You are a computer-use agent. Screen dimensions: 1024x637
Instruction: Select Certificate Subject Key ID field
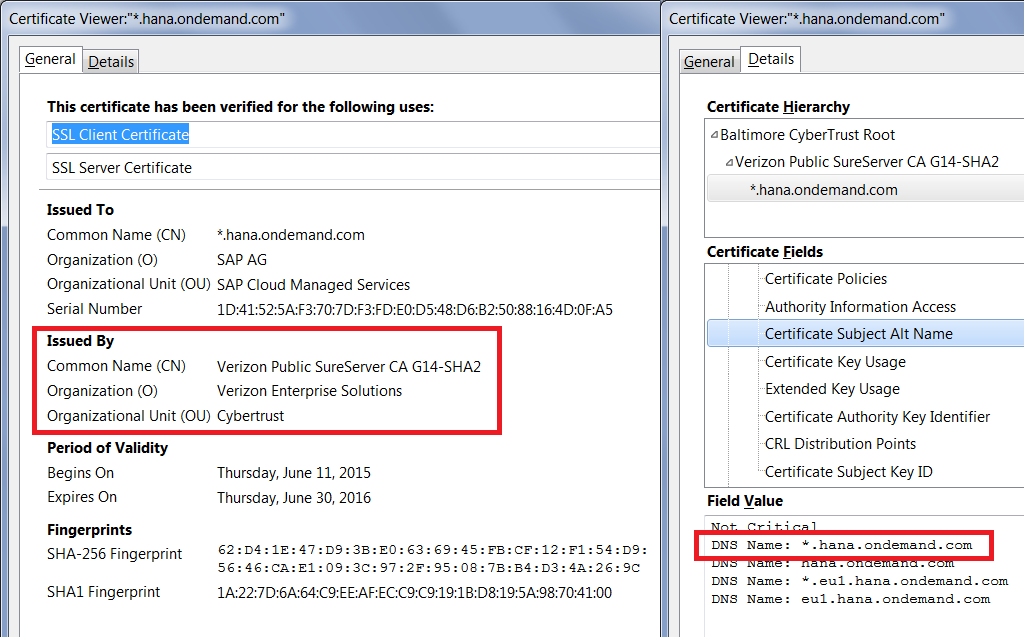pos(848,472)
